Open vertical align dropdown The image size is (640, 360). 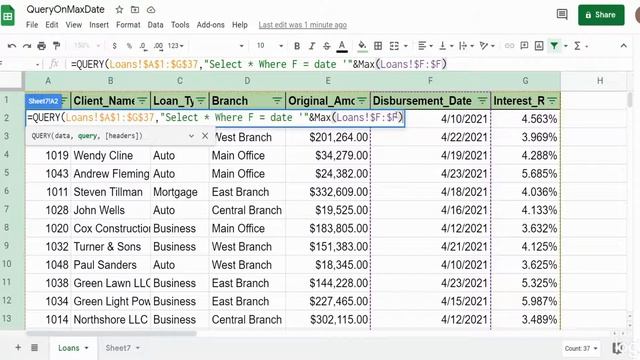(x=446, y=46)
